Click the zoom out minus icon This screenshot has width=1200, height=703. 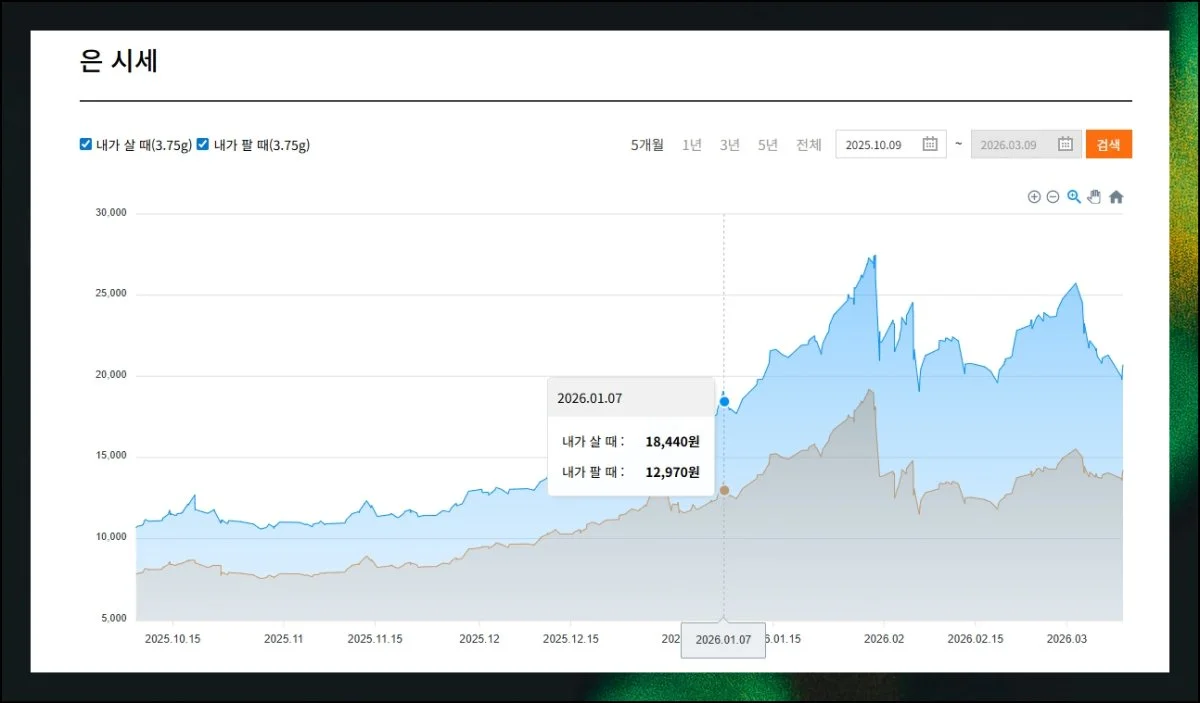1053,197
